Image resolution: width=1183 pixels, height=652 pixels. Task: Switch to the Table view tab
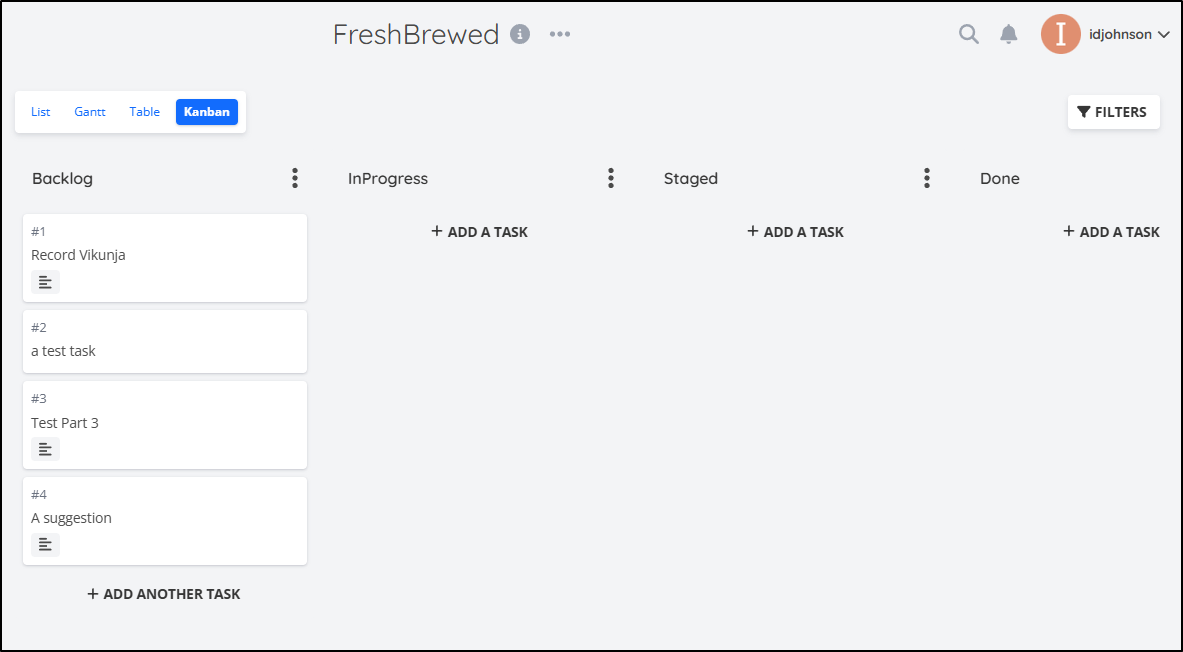(144, 112)
